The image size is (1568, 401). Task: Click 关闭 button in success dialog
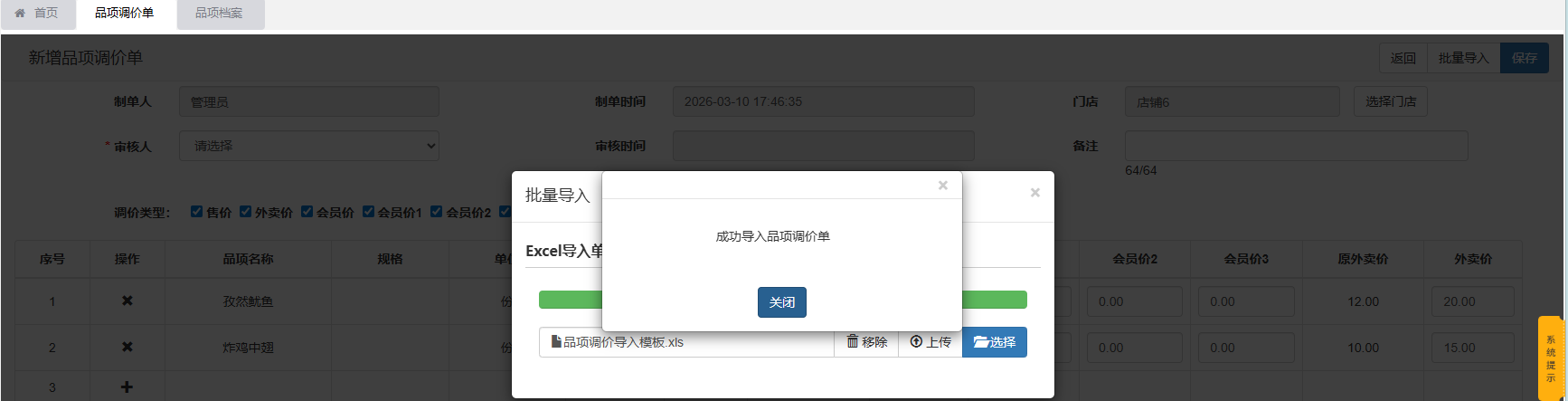(x=781, y=302)
